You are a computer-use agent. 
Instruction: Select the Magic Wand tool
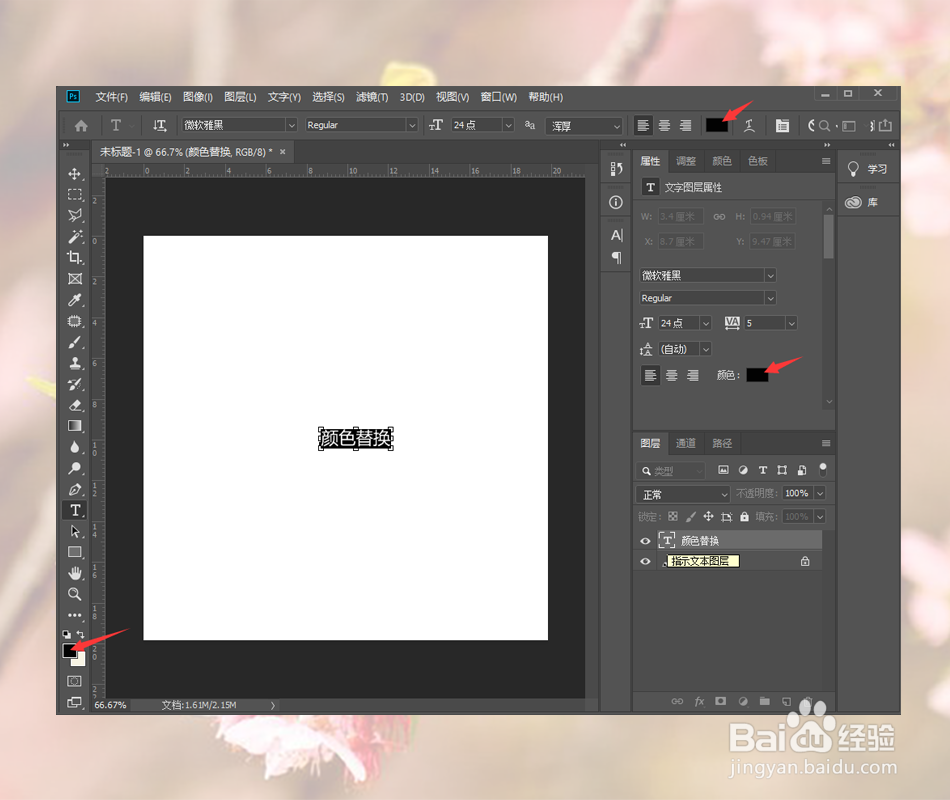click(x=75, y=236)
